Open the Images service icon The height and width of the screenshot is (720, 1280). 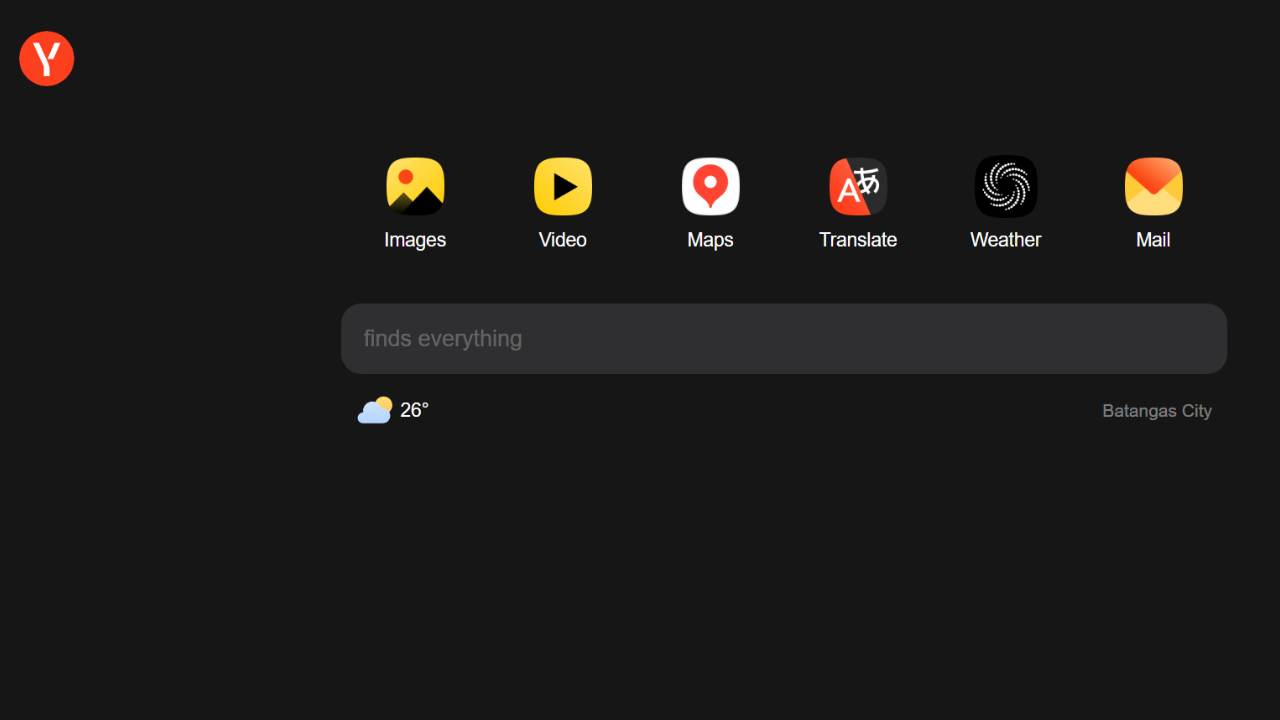tap(415, 186)
